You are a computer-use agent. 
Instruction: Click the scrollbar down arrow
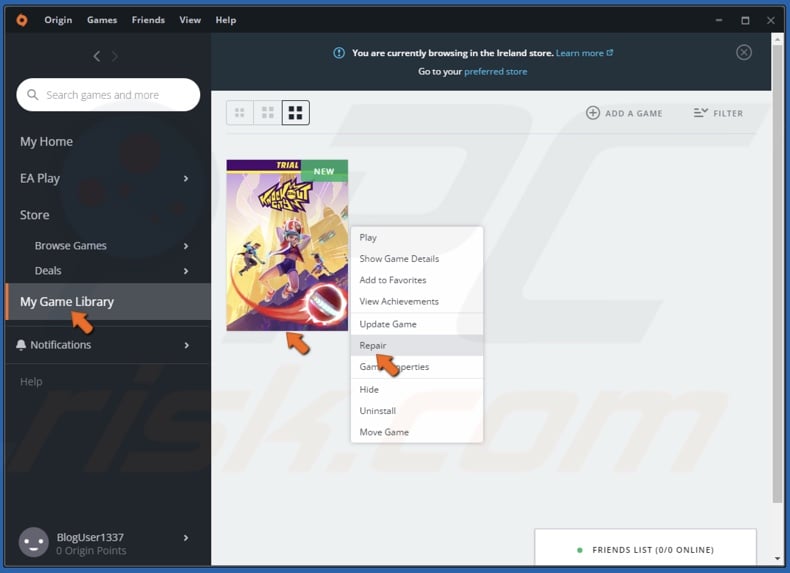pyautogui.click(x=777, y=558)
